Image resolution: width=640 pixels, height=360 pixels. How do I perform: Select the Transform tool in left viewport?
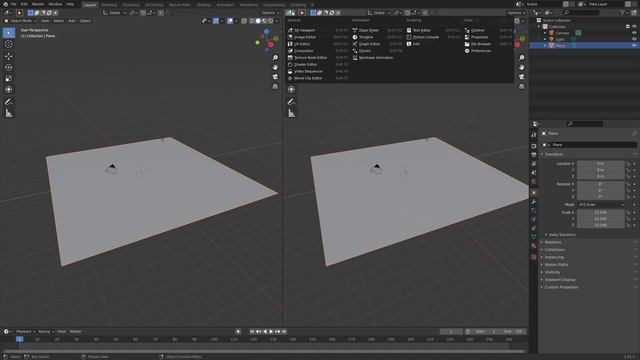[x=9, y=89]
